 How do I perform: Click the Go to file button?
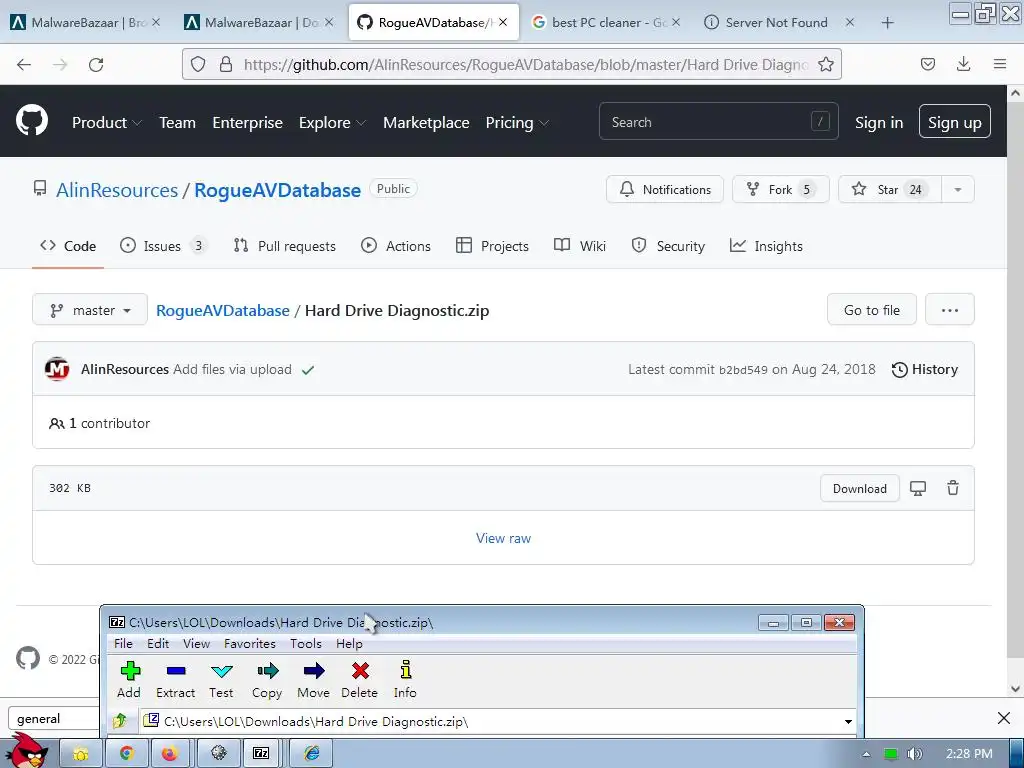[x=872, y=310]
